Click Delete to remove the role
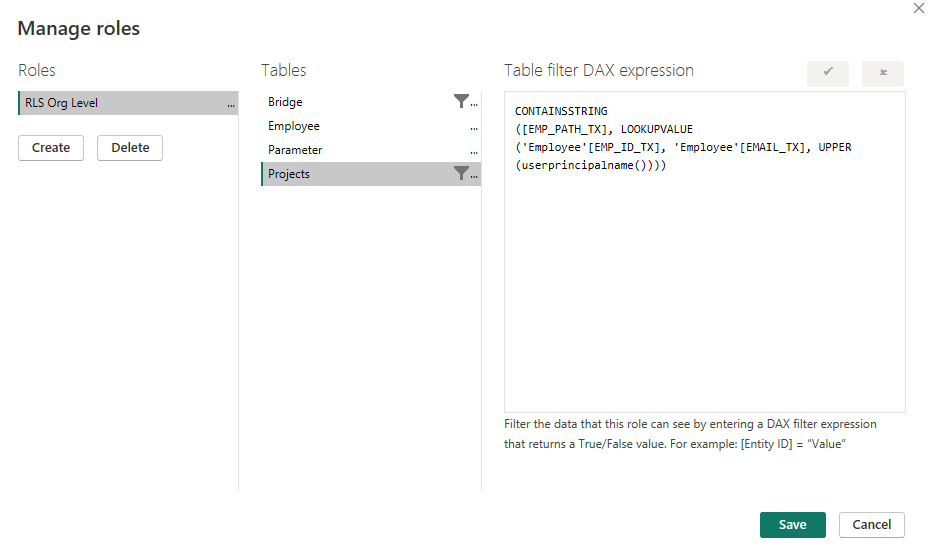 (x=130, y=148)
